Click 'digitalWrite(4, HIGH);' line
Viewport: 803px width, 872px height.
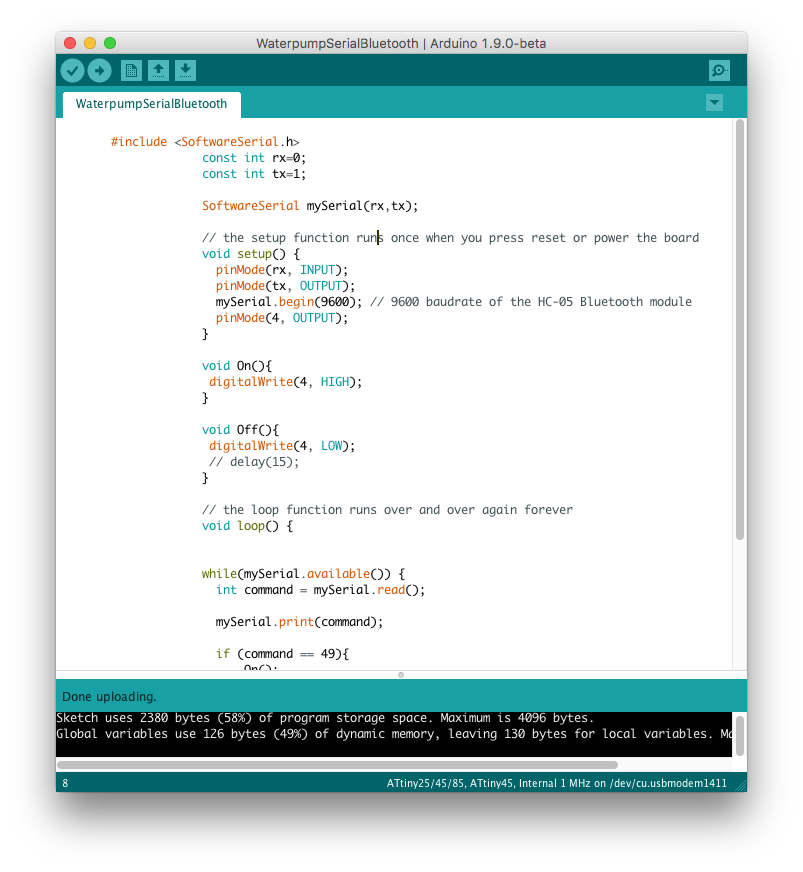click(x=285, y=382)
